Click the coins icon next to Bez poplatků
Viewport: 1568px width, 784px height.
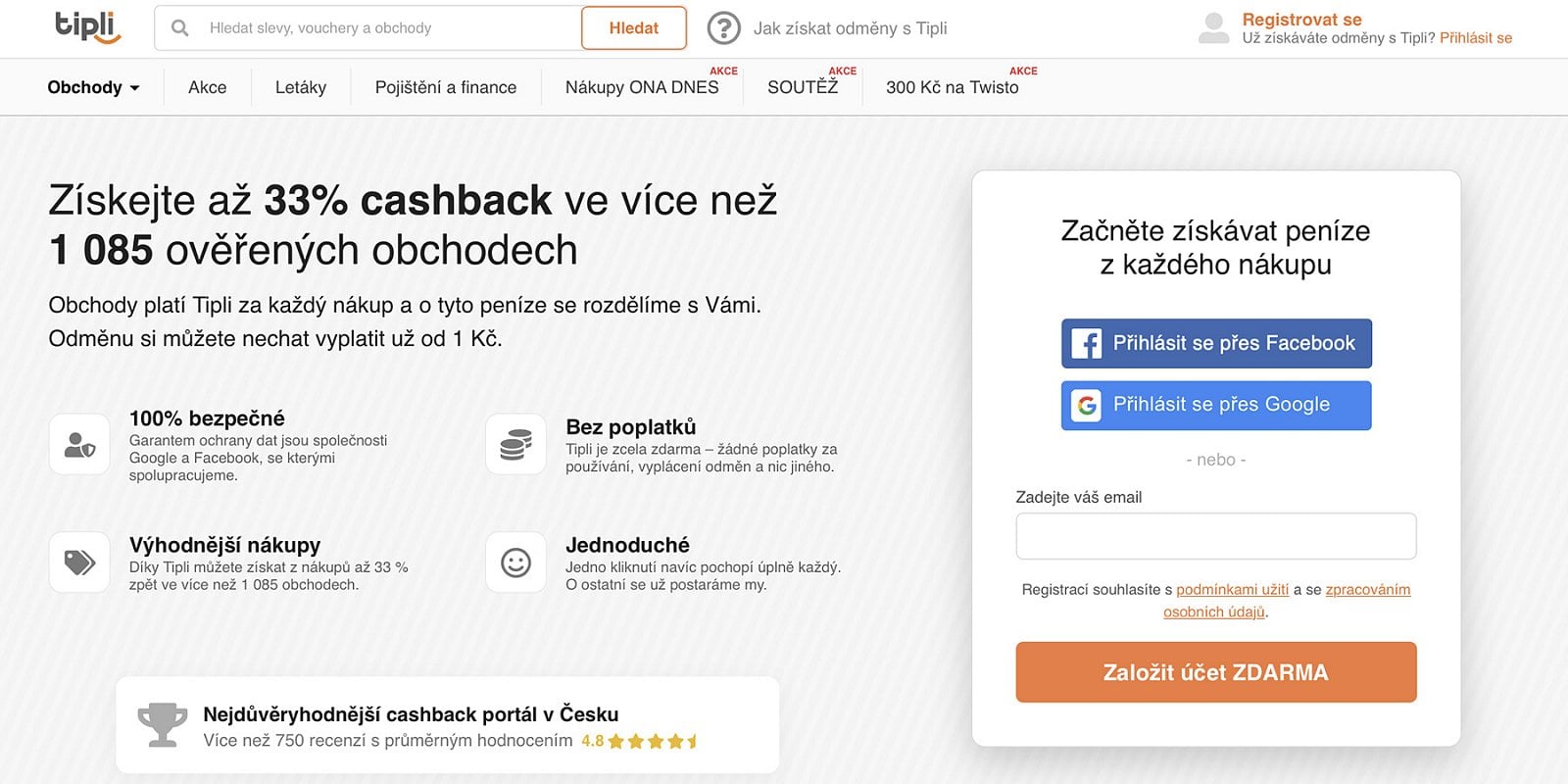pyautogui.click(x=515, y=444)
